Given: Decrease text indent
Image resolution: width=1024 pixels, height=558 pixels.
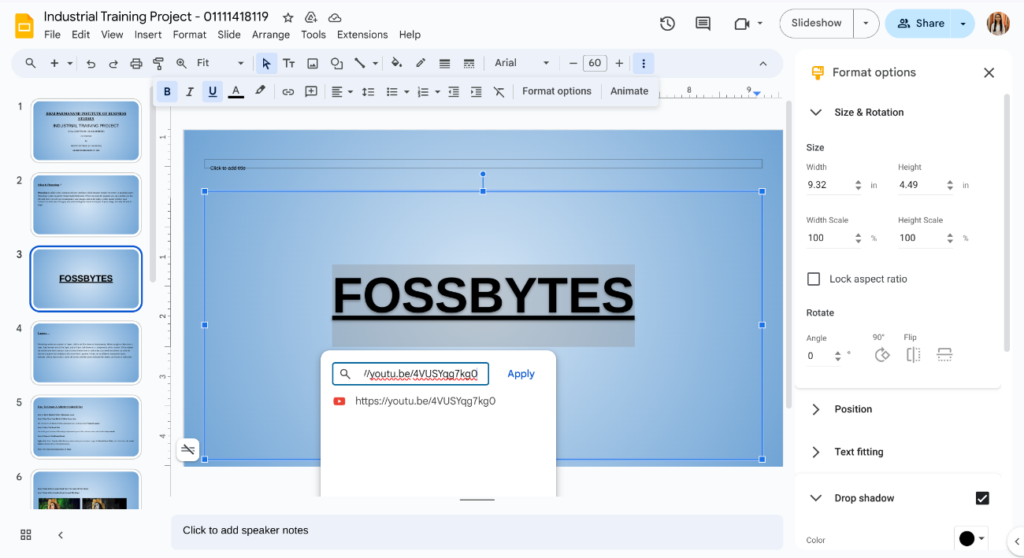Looking at the screenshot, I should (x=454, y=91).
